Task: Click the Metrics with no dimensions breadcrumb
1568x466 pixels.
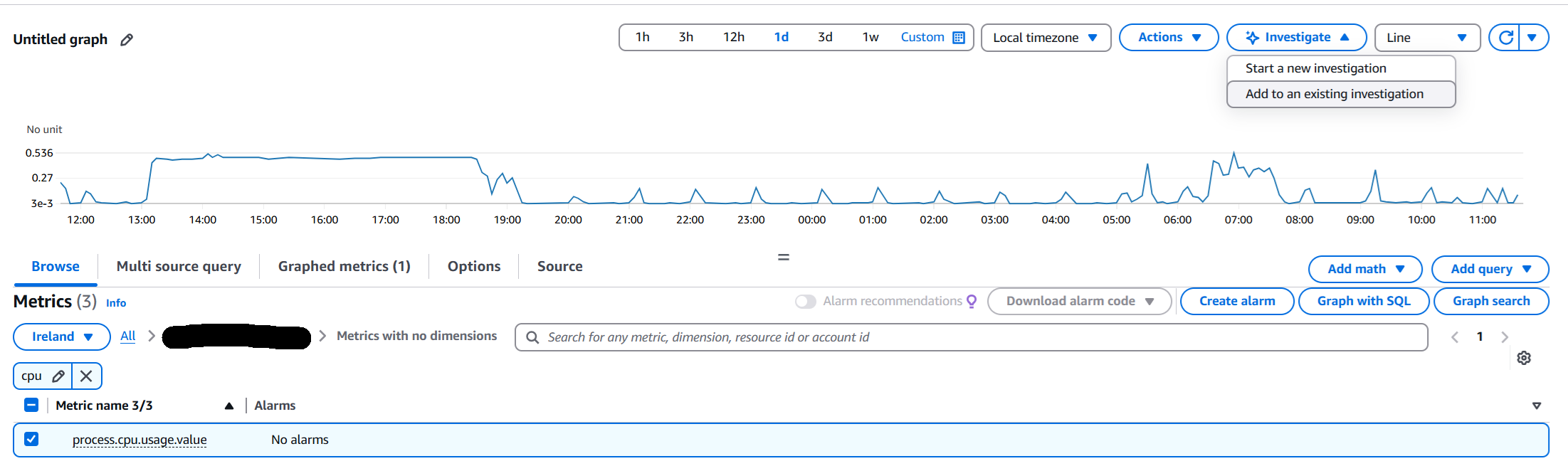Action: tap(417, 336)
